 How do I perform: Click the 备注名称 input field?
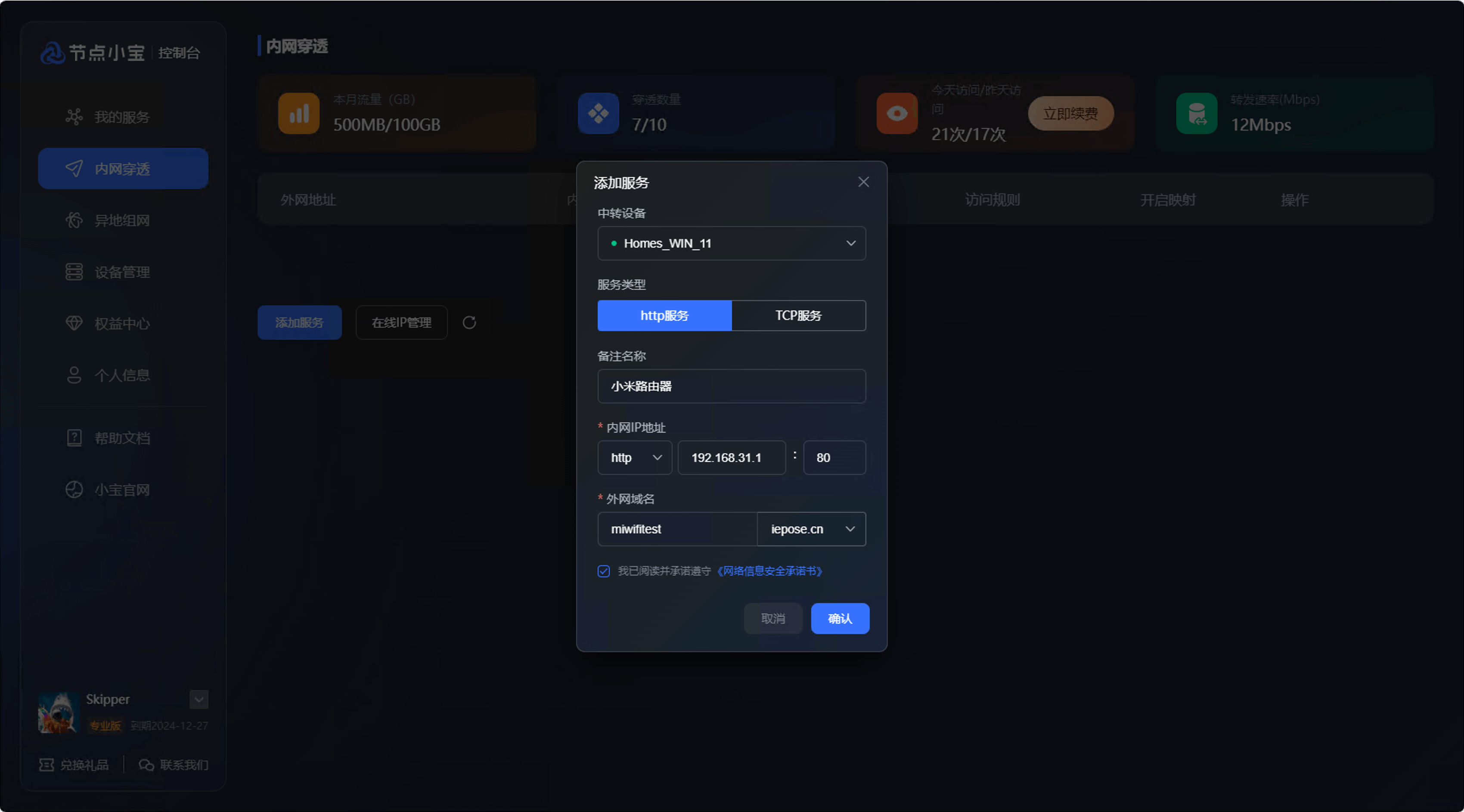[x=732, y=386]
